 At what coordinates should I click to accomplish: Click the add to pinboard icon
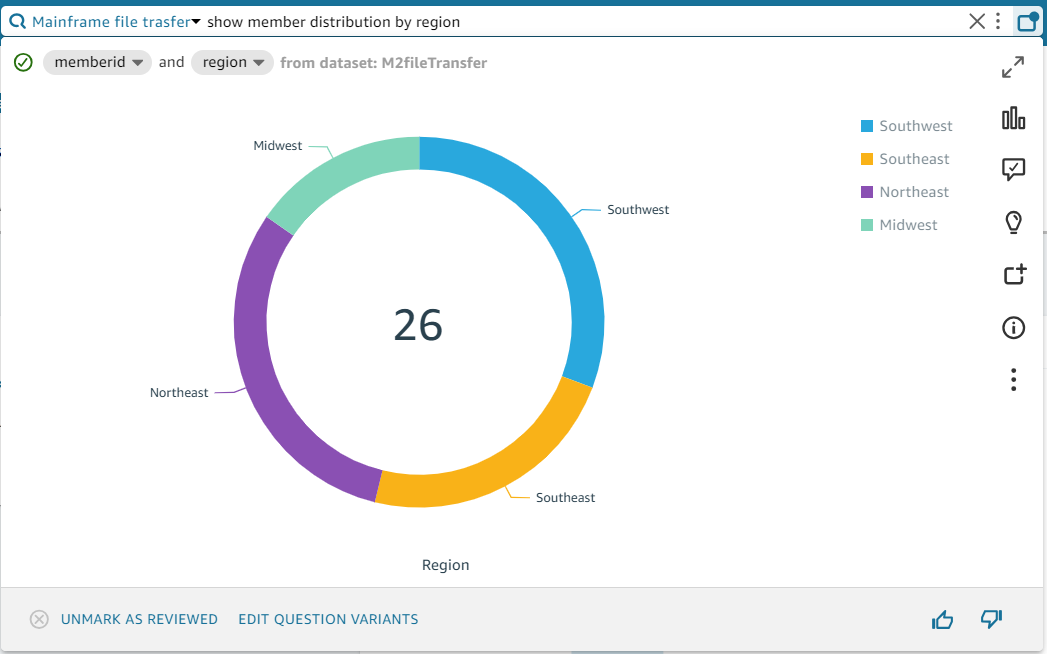1014,274
